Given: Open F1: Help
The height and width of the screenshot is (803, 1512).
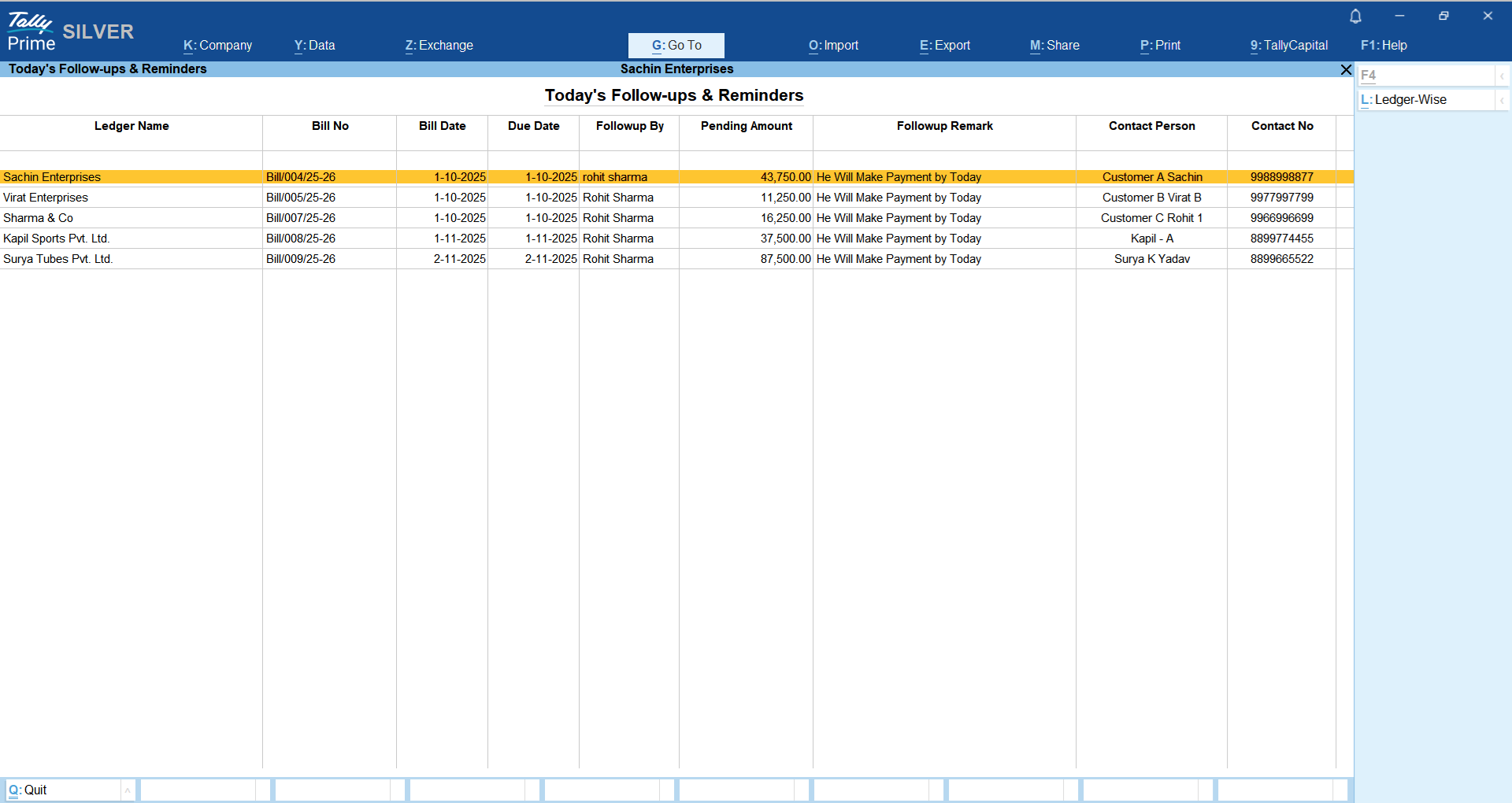Looking at the screenshot, I should (x=1384, y=46).
